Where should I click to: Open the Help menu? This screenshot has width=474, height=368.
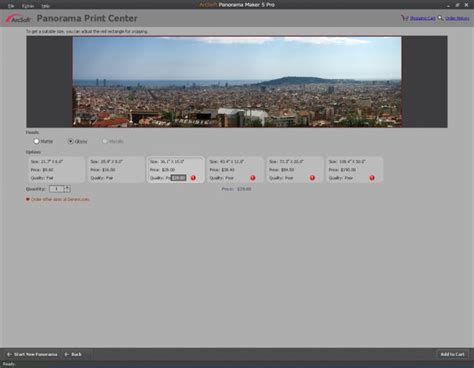click(45, 6)
